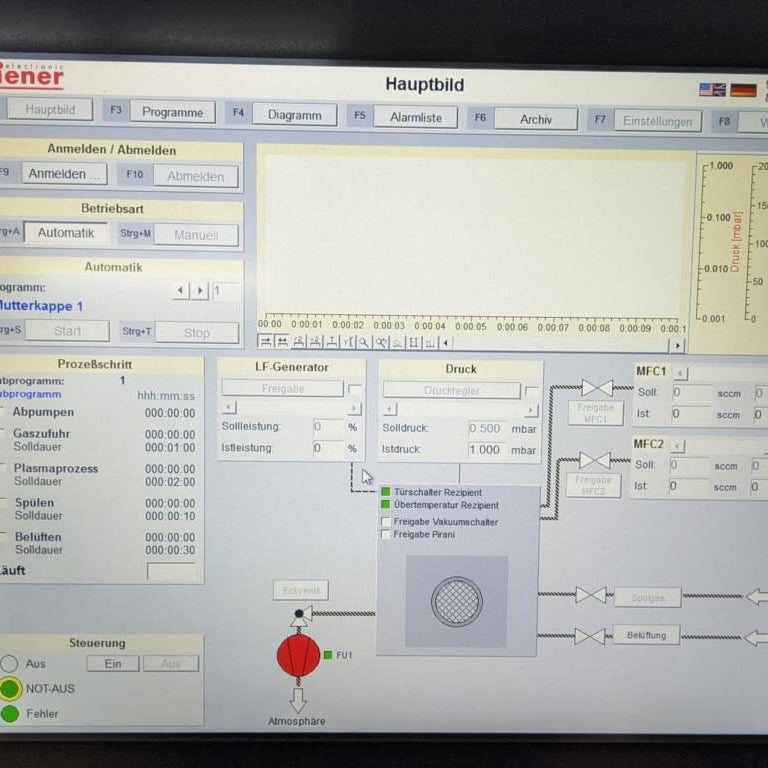Click Druck slider left arrow
The height and width of the screenshot is (768, 768).
(x=390, y=408)
